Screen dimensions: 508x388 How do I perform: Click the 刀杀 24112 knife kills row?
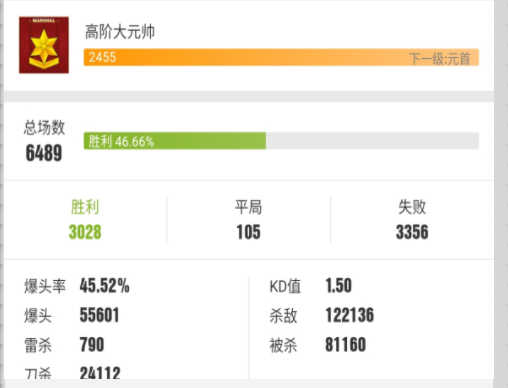click(72, 373)
